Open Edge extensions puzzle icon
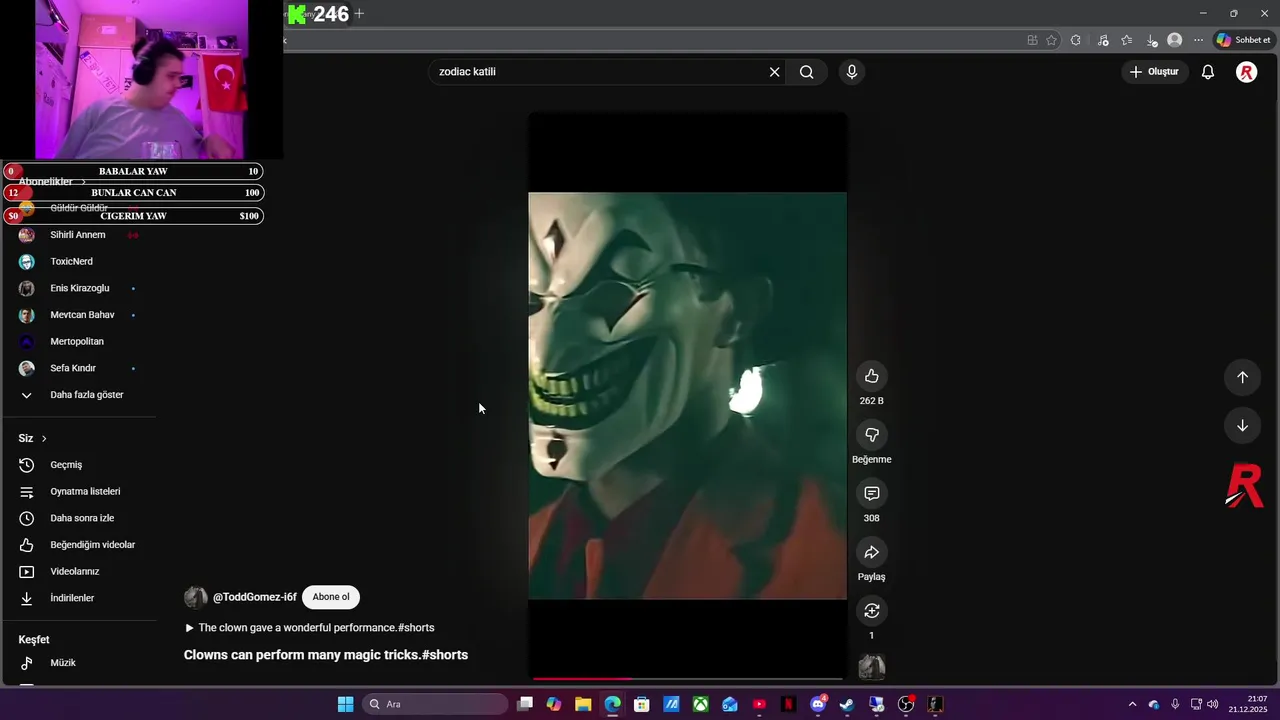Screen dimensions: 1280x720 coord(1076,40)
